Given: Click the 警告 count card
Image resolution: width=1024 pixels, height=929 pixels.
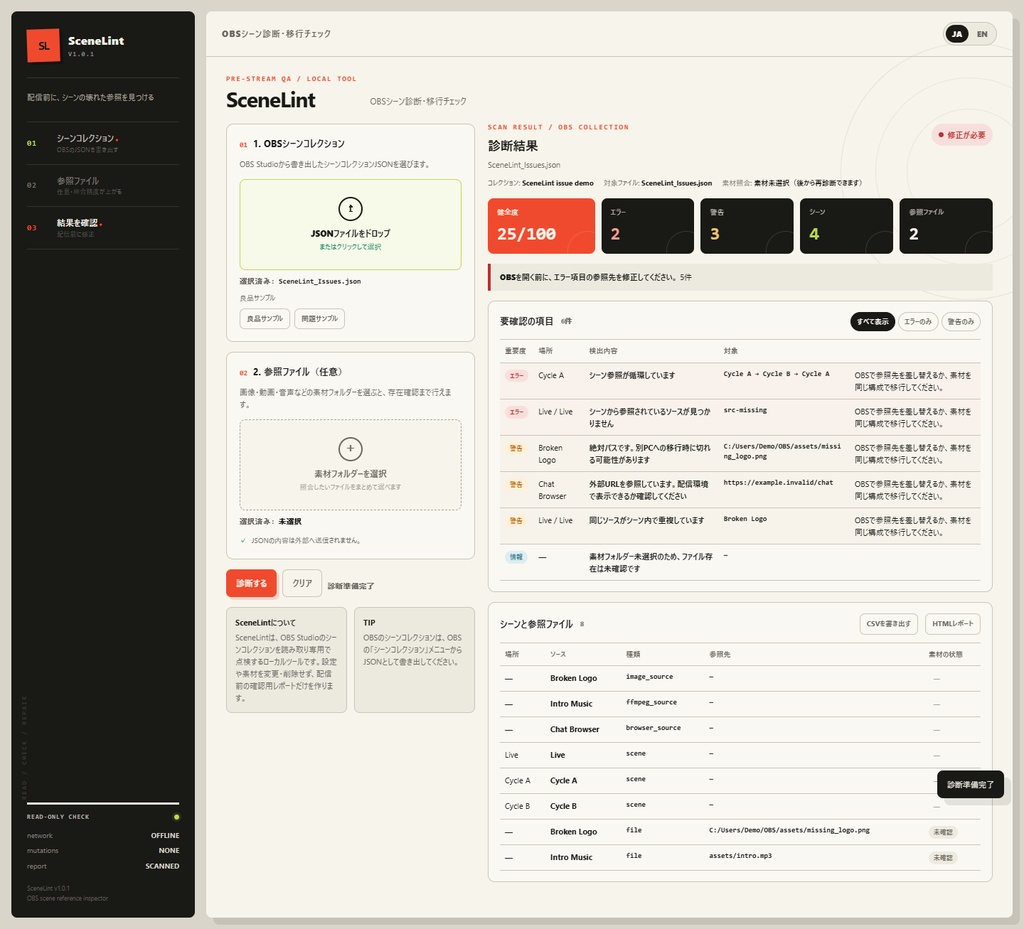Looking at the screenshot, I should click(746, 226).
